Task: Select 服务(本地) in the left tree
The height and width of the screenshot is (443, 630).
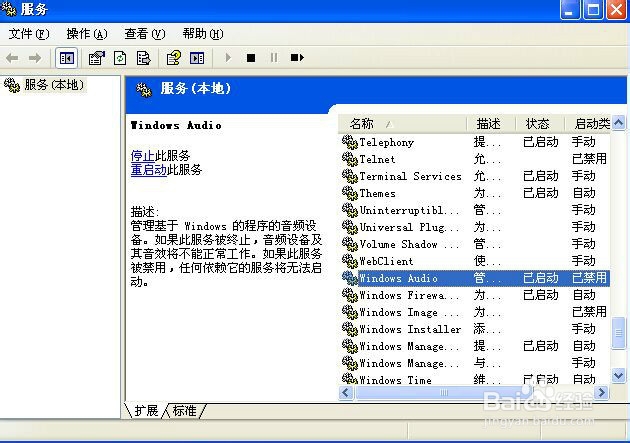Action: 54,85
